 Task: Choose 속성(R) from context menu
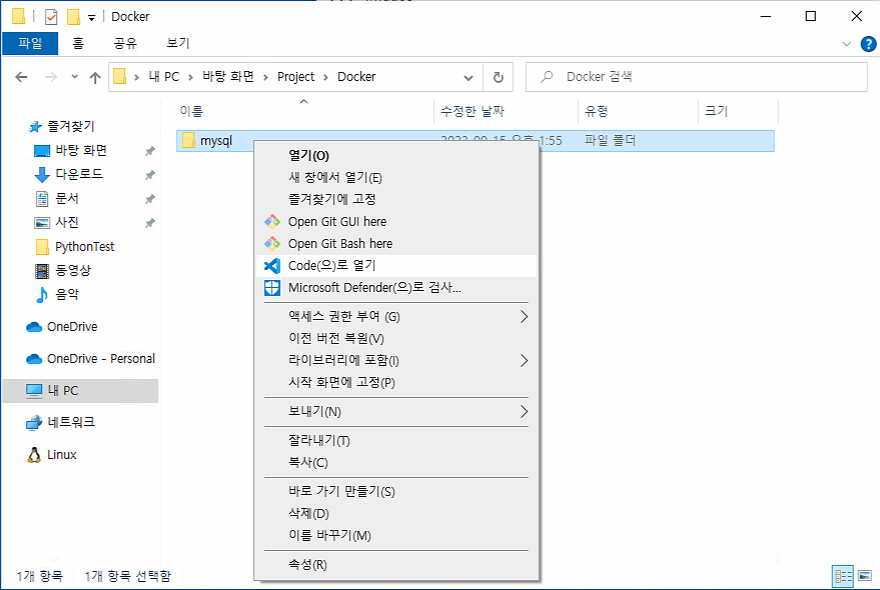[307, 565]
